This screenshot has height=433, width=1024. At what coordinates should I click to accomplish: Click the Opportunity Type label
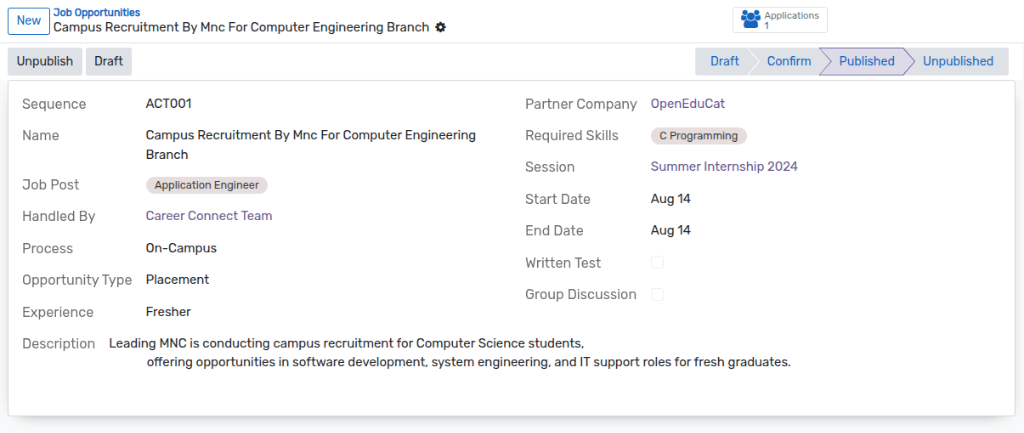[x=77, y=280]
